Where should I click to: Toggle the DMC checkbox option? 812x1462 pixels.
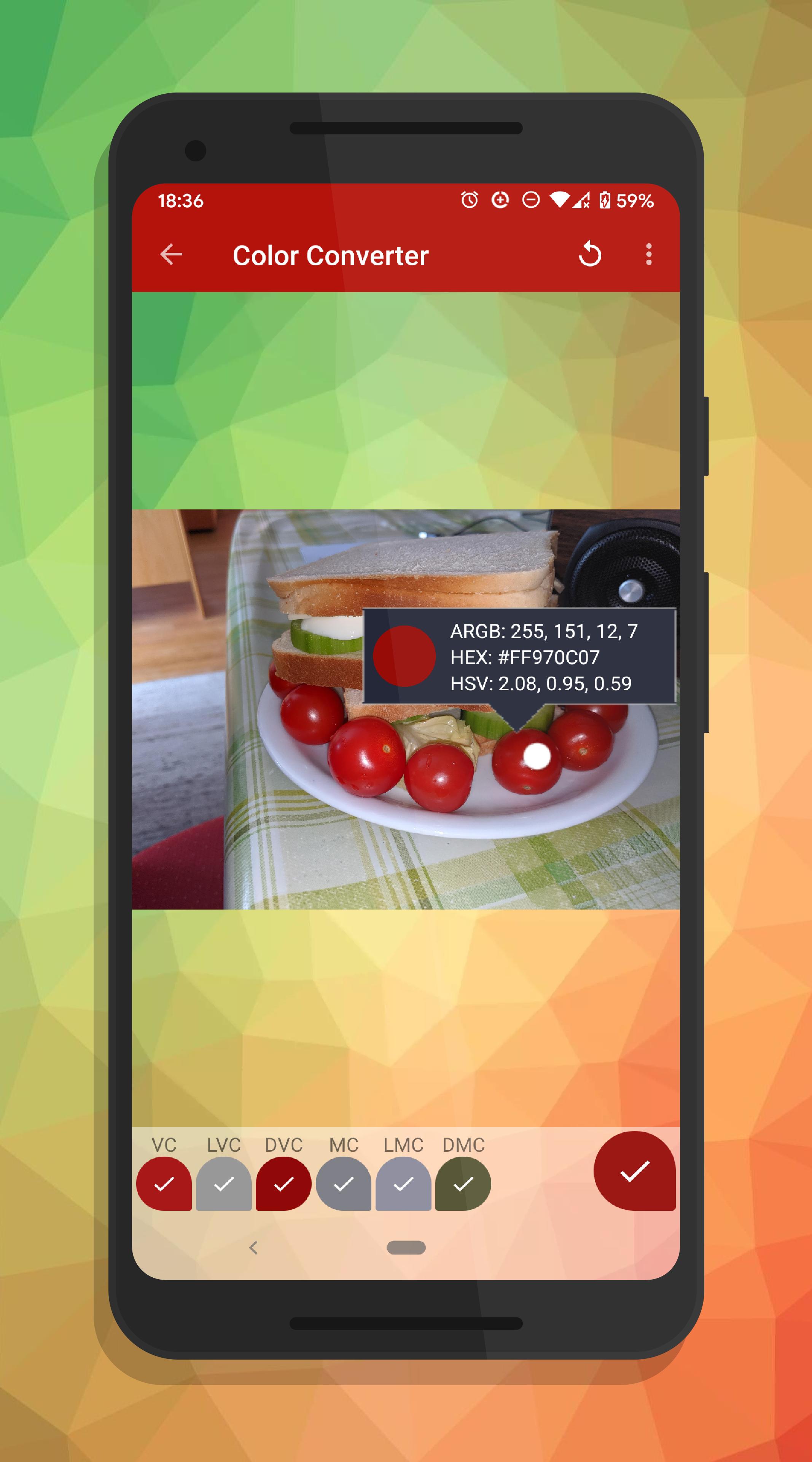click(464, 1182)
